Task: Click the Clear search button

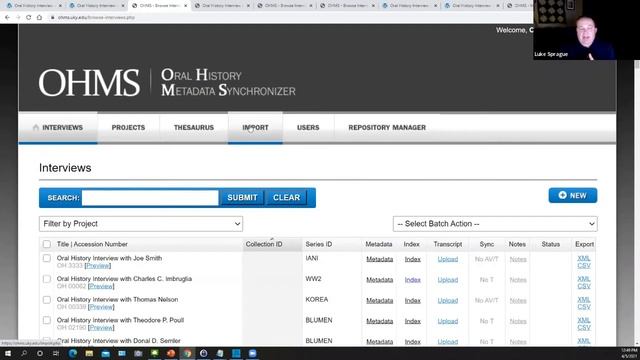Action: click(287, 198)
